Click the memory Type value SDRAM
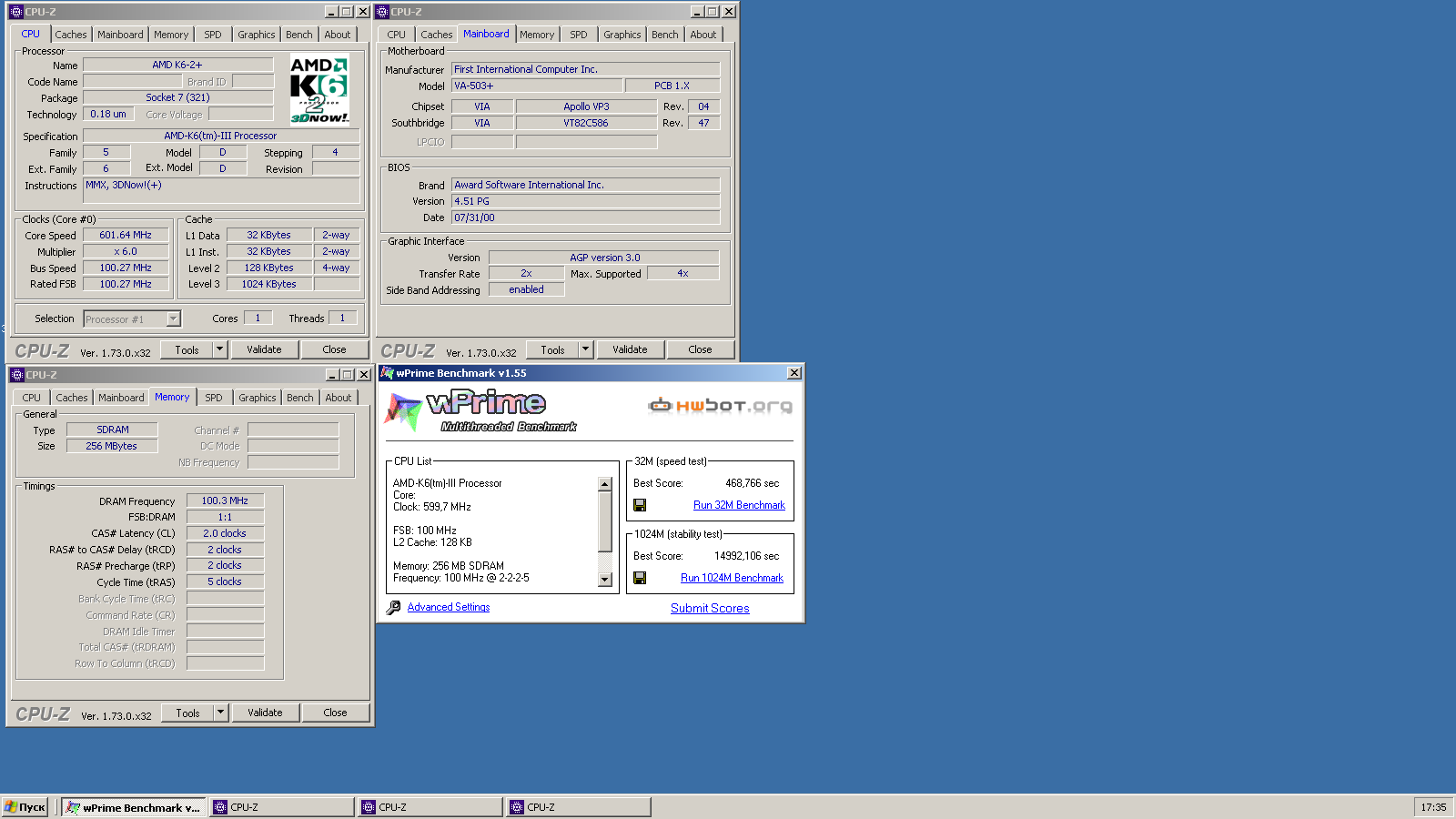1456x819 pixels. coord(112,430)
